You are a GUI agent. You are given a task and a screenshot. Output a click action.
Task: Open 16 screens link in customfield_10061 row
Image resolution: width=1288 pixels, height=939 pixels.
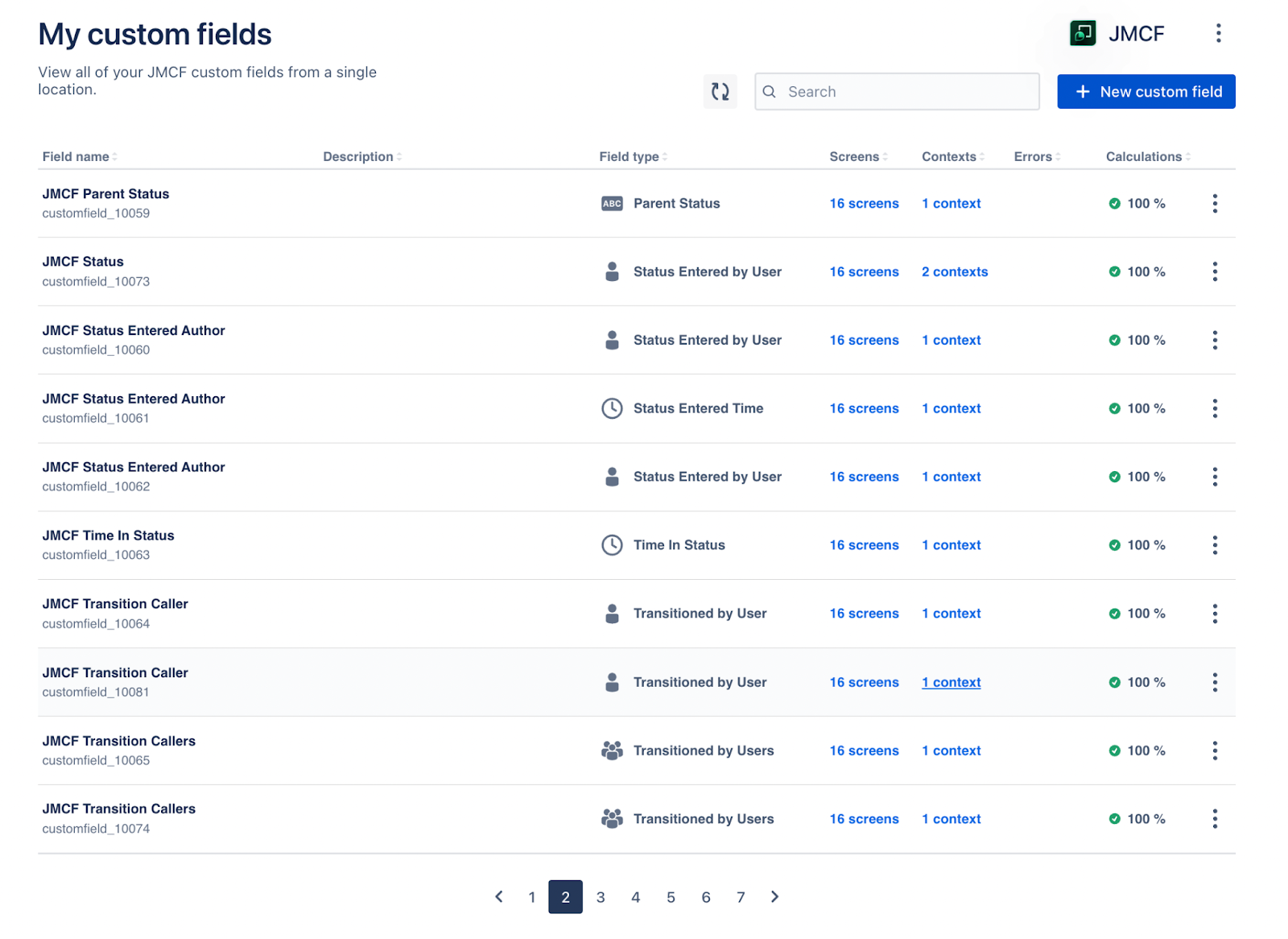(x=864, y=409)
